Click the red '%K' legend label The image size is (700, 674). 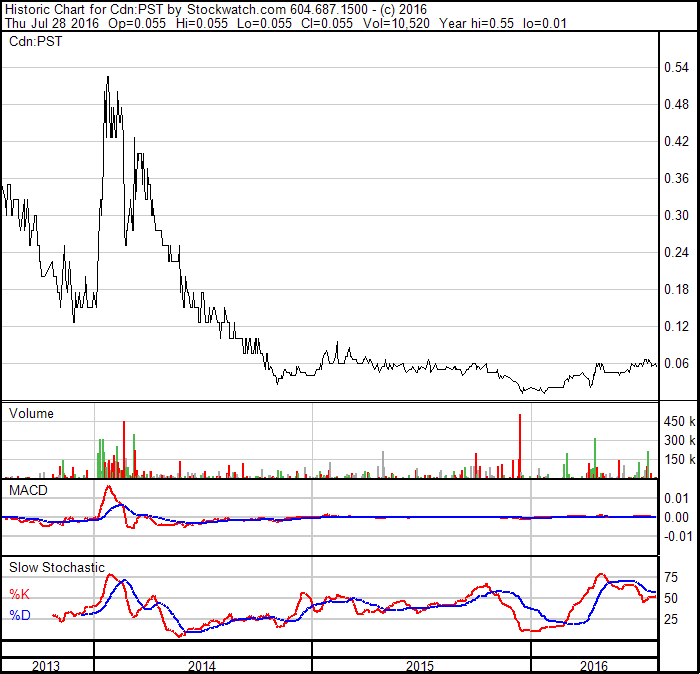tap(19, 595)
